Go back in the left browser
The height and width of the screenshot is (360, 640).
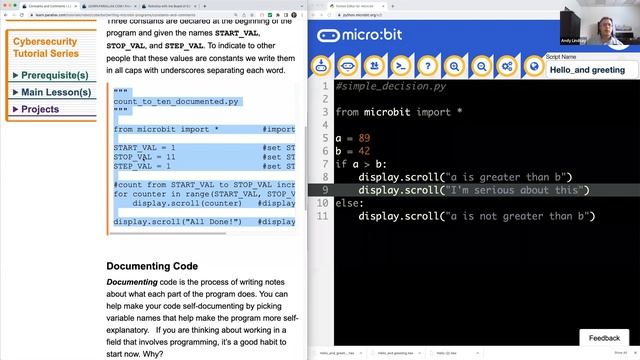(x=6, y=15)
